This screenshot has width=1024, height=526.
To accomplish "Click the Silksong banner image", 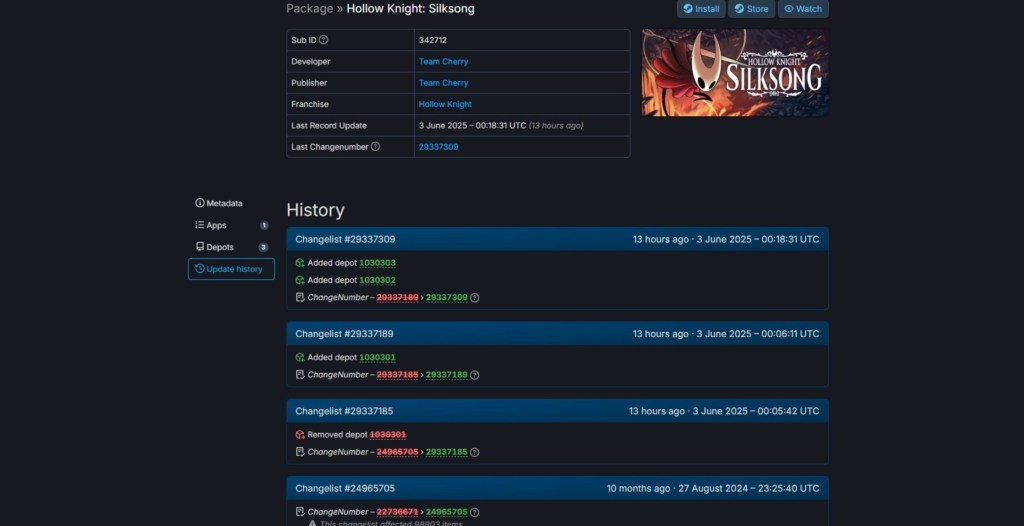I will click(x=735, y=73).
